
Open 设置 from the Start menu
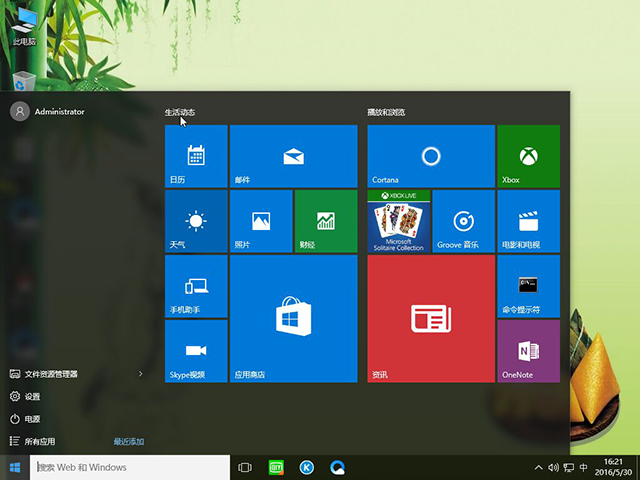[32, 396]
